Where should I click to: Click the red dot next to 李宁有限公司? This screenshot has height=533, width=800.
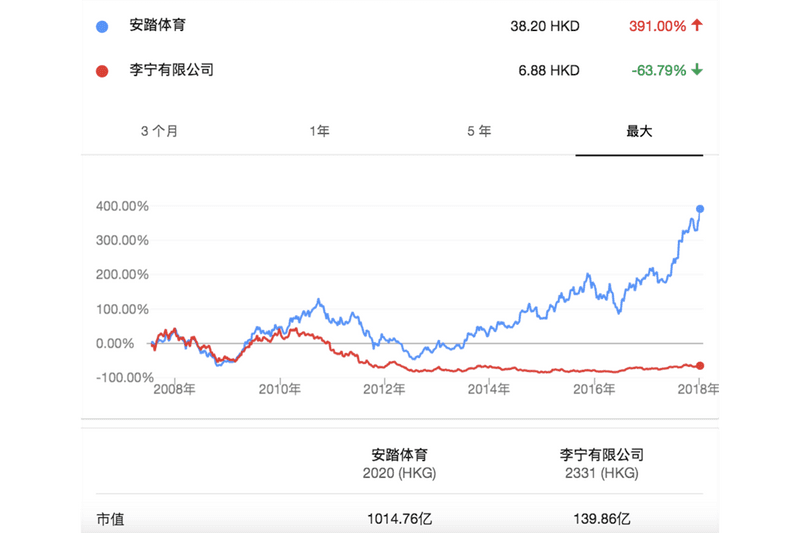click(102, 71)
